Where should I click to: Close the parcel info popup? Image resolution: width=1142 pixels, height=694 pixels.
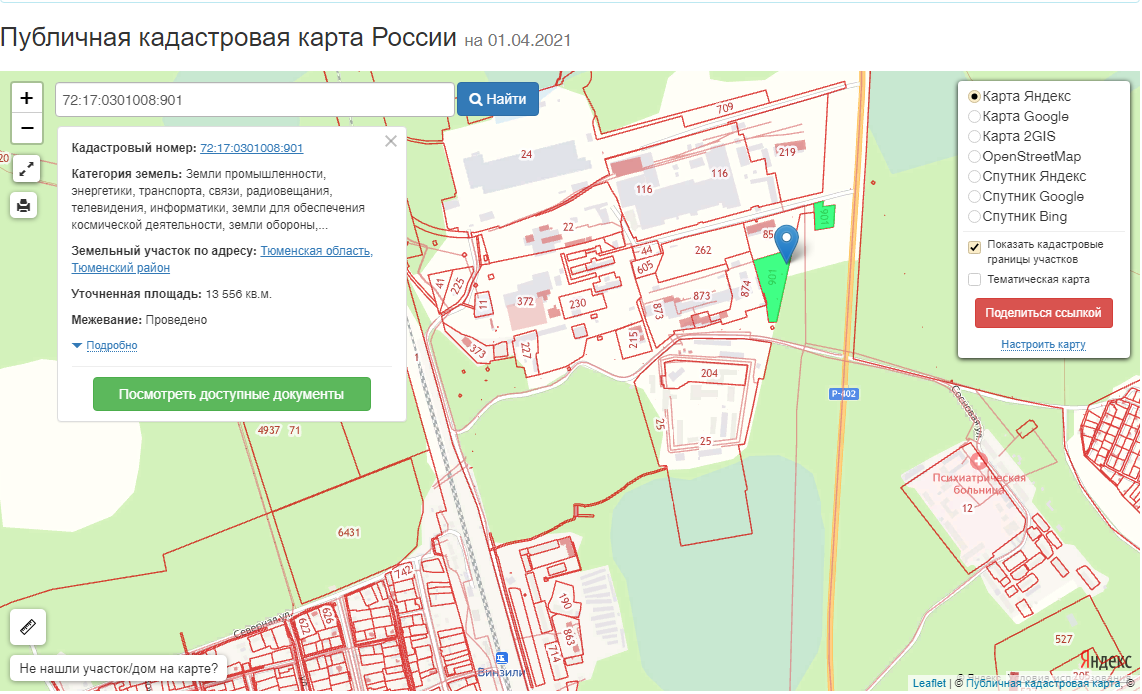point(391,141)
